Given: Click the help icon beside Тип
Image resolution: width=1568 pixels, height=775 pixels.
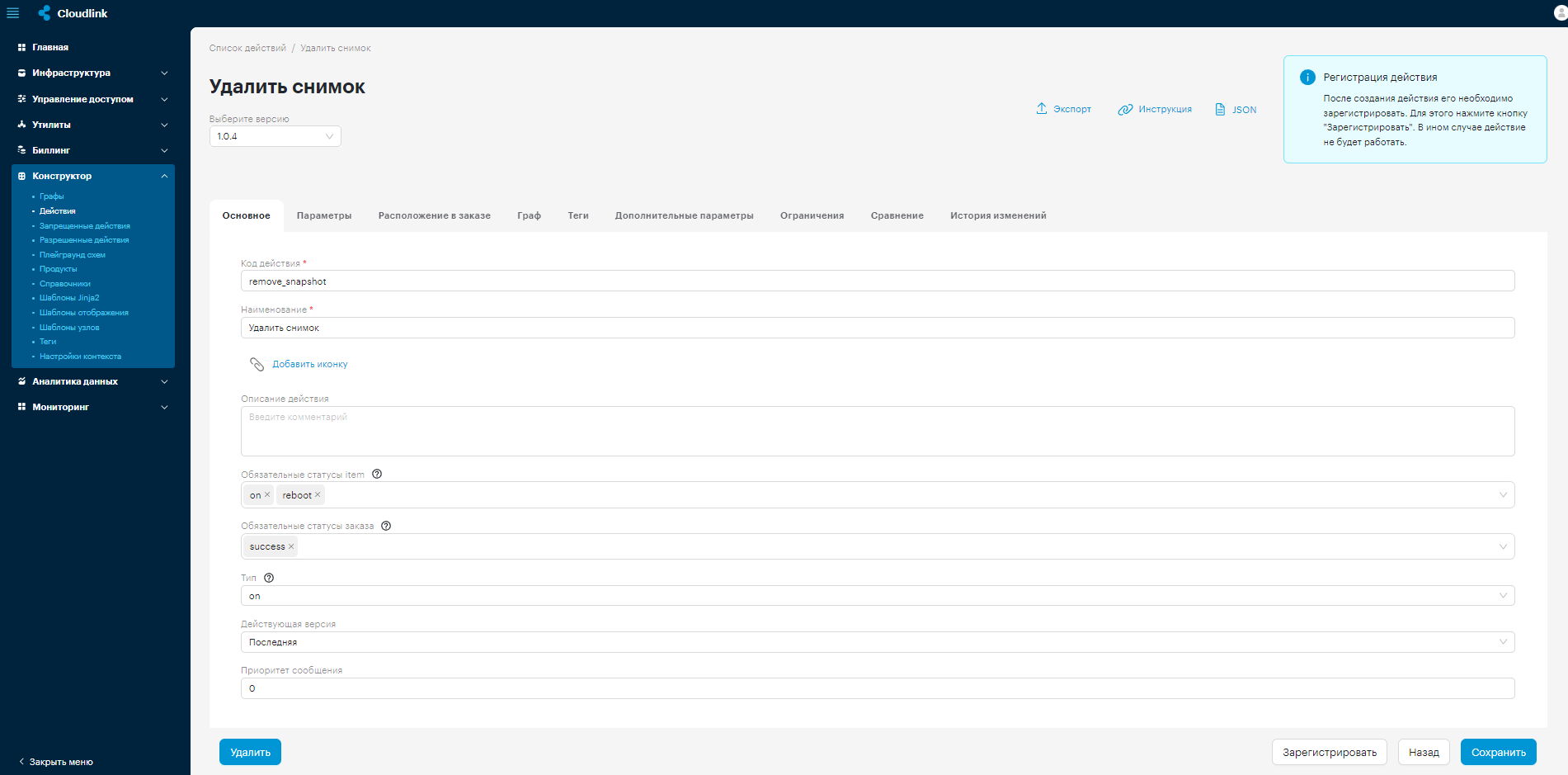Looking at the screenshot, I should pos(269,578).
